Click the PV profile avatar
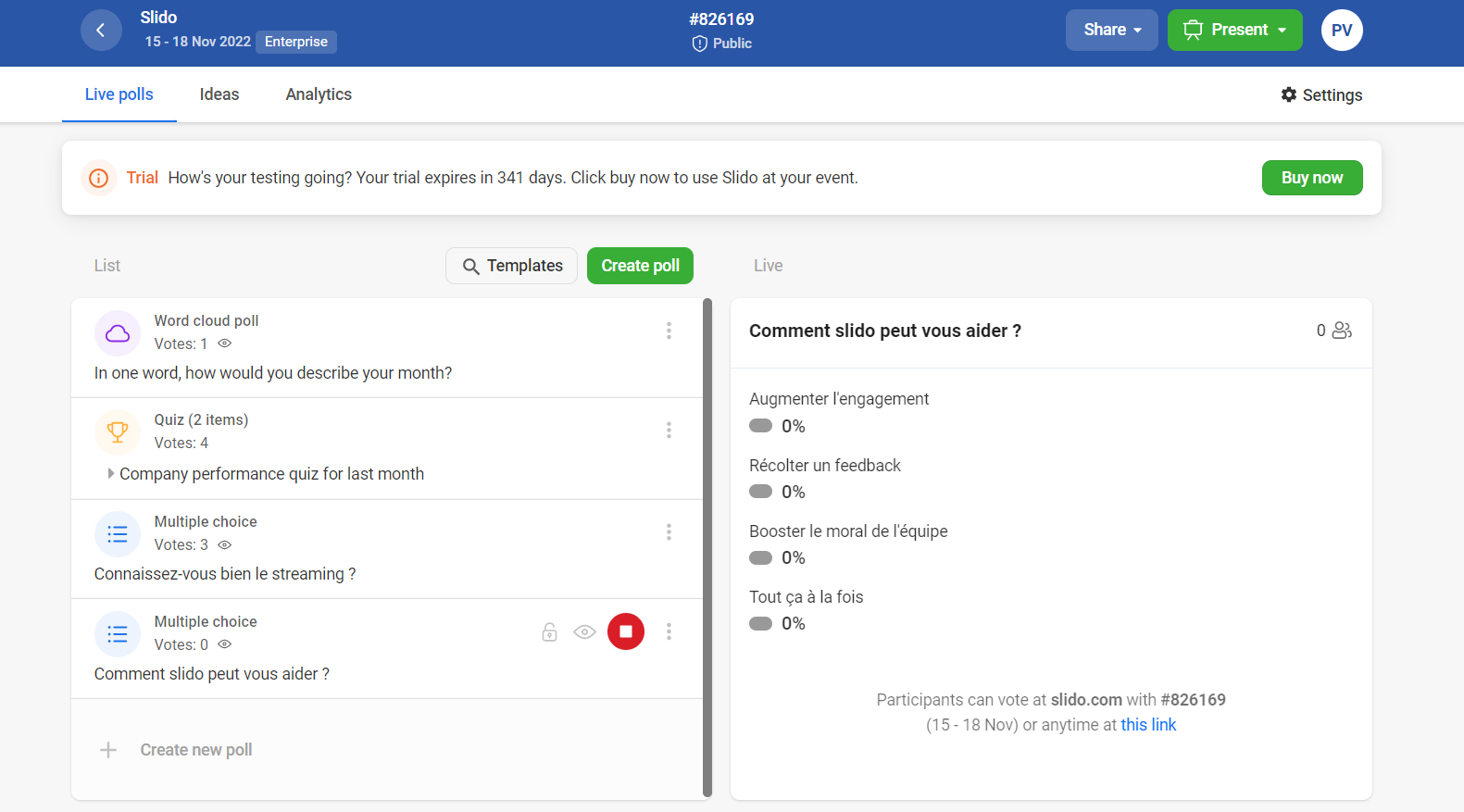This screenshot has width=1464, height=812. click(1341, 31)
